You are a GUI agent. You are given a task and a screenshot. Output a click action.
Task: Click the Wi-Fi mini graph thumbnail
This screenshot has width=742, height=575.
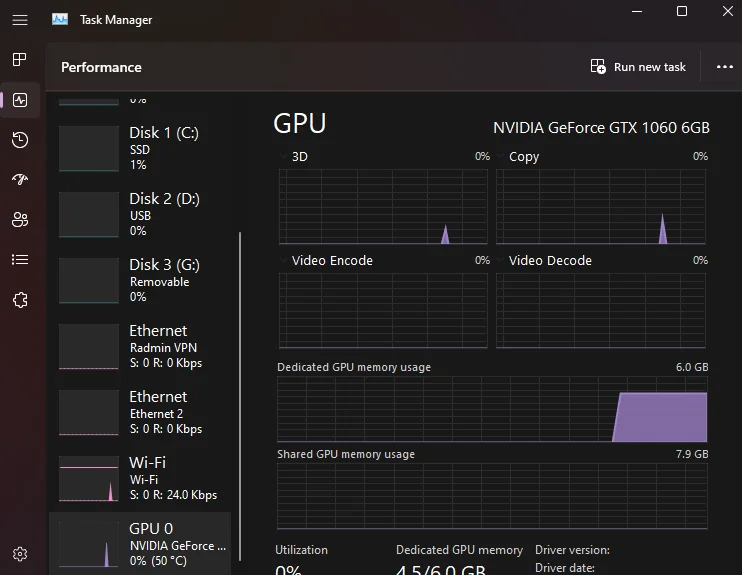coord(88,478)
